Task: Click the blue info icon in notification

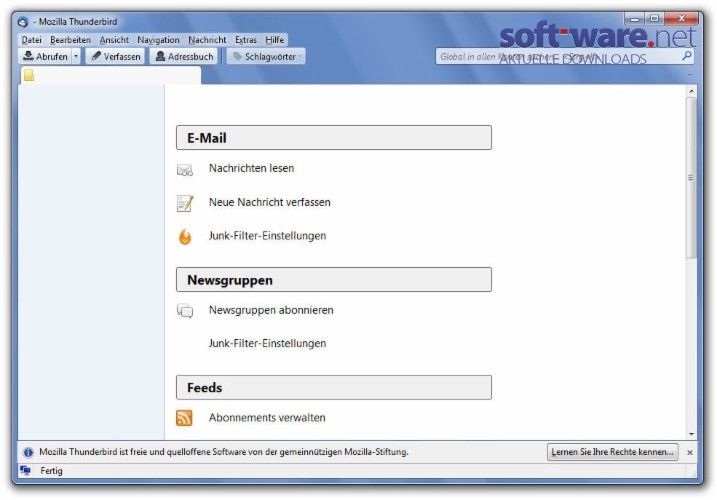Action: pyautogui.click(x=28, y=452)
